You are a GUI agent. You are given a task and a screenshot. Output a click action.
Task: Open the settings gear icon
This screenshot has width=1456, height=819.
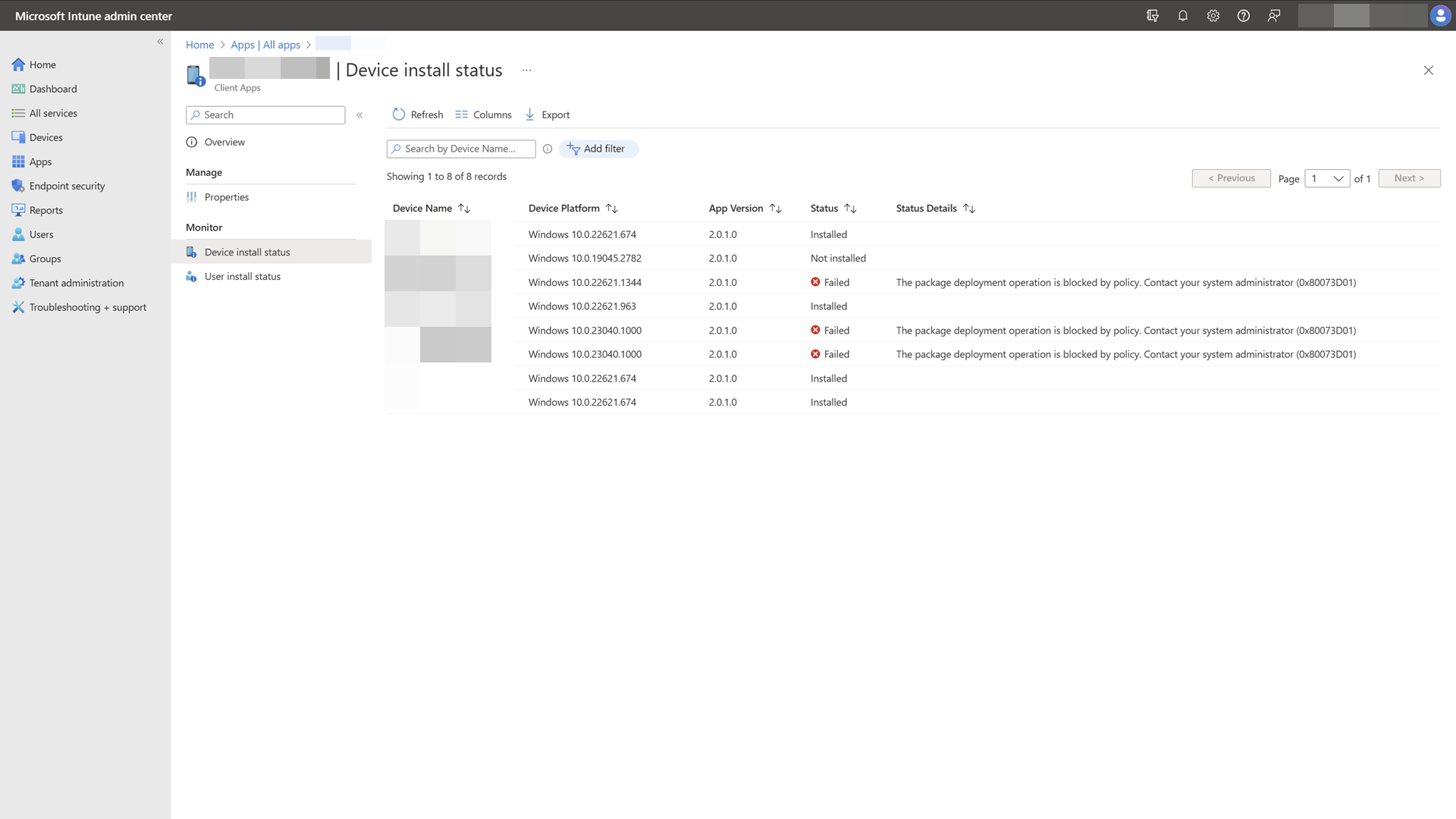pos(1213,16)
